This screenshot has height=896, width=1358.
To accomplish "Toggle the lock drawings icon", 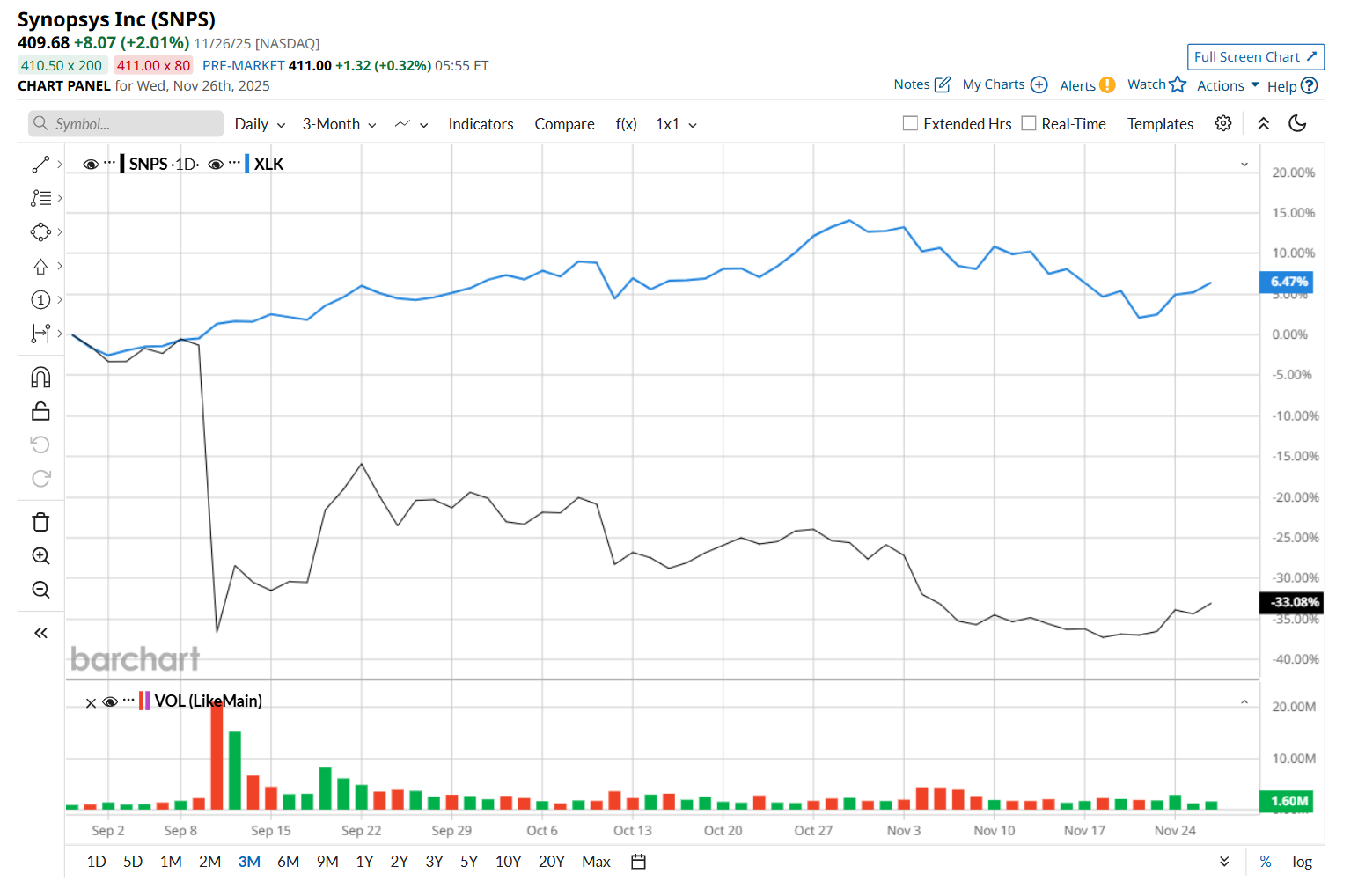I will coord(40,411).
